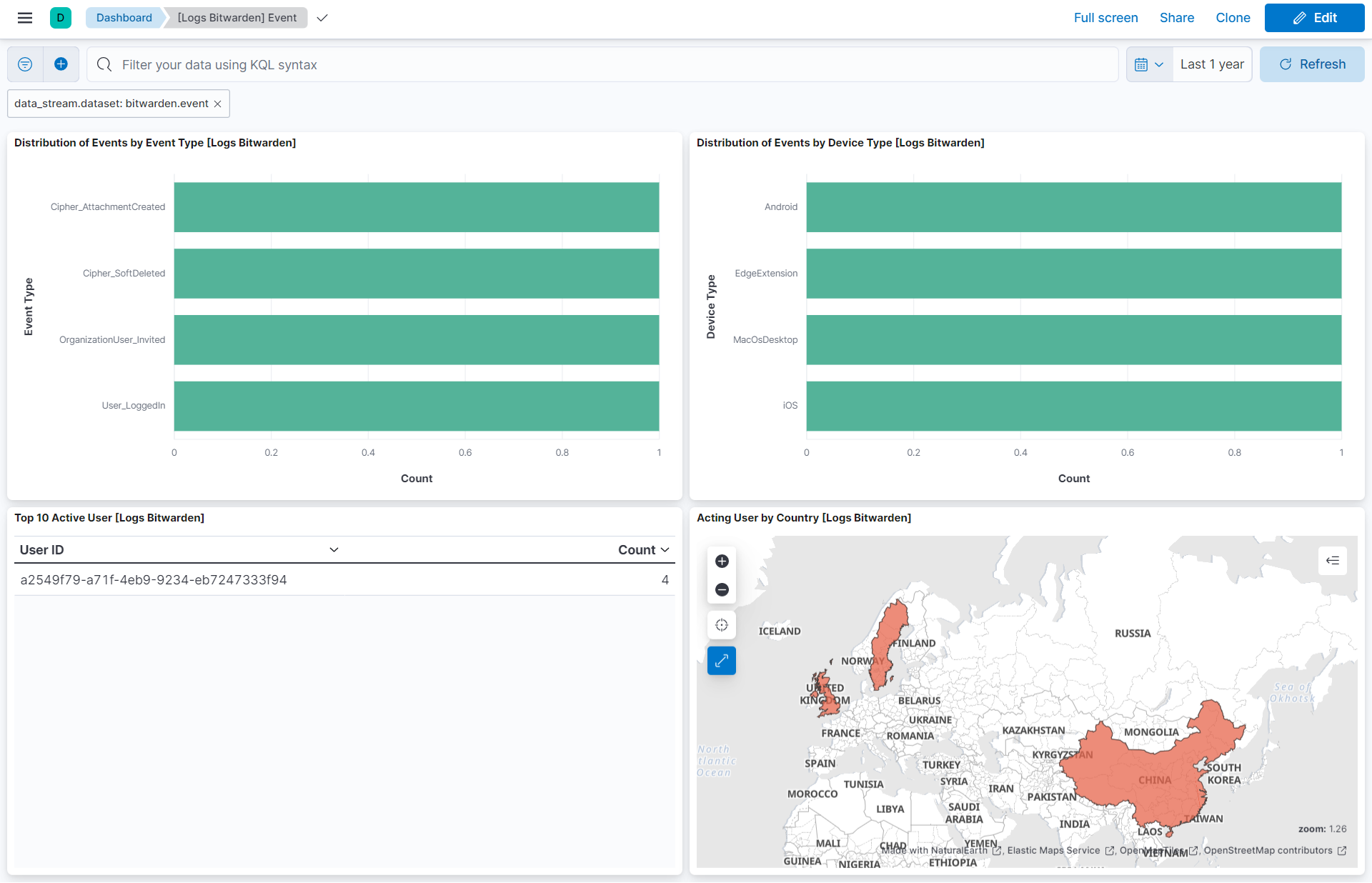Select the Logs Bitwarden Event breadcrumb

(x=237, y=18)
